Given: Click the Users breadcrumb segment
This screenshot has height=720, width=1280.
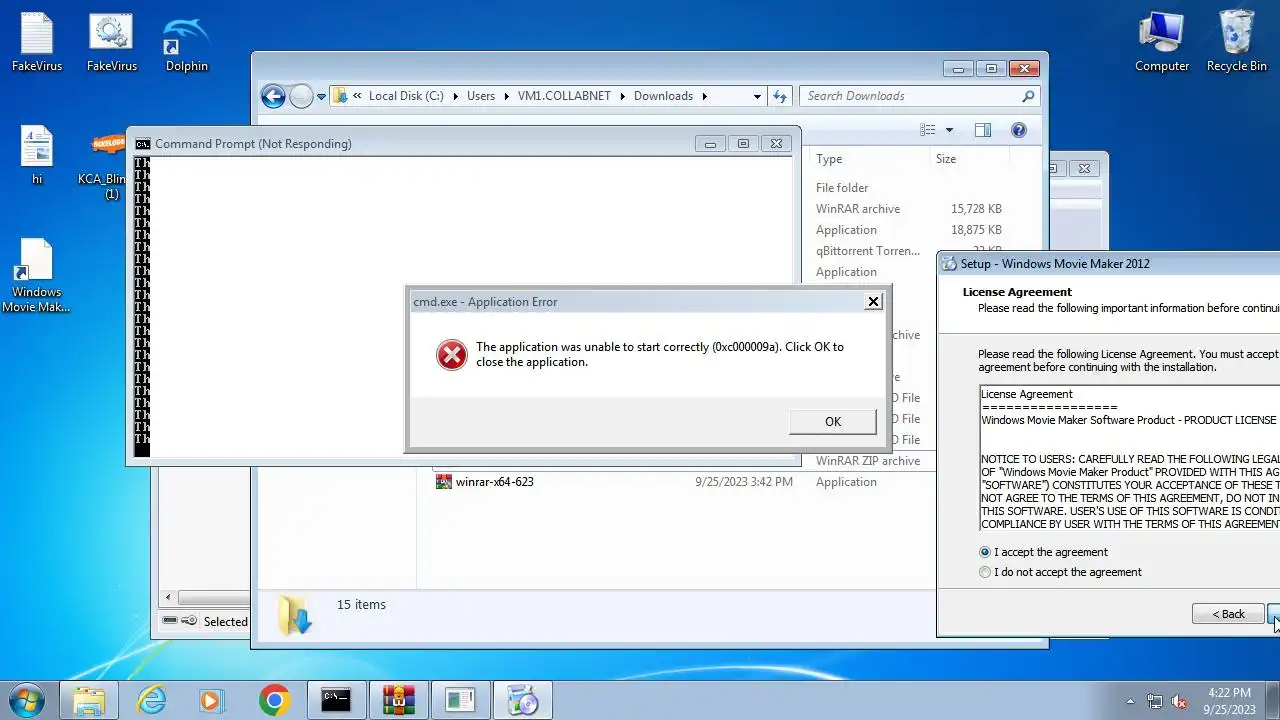Looking at the screenshot, I should coord(481,96).
